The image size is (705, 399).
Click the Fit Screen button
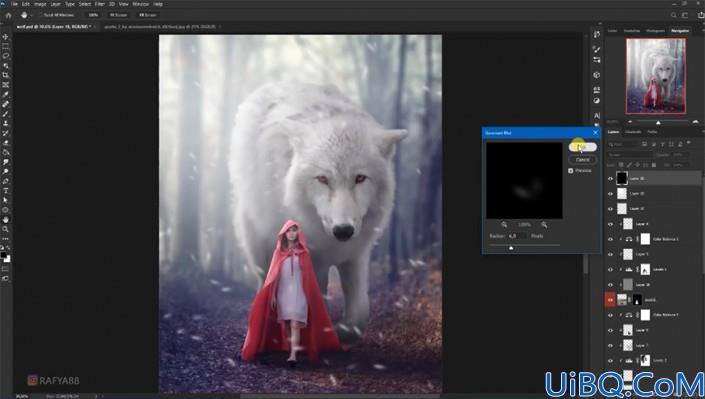click(x=119, y=15)
